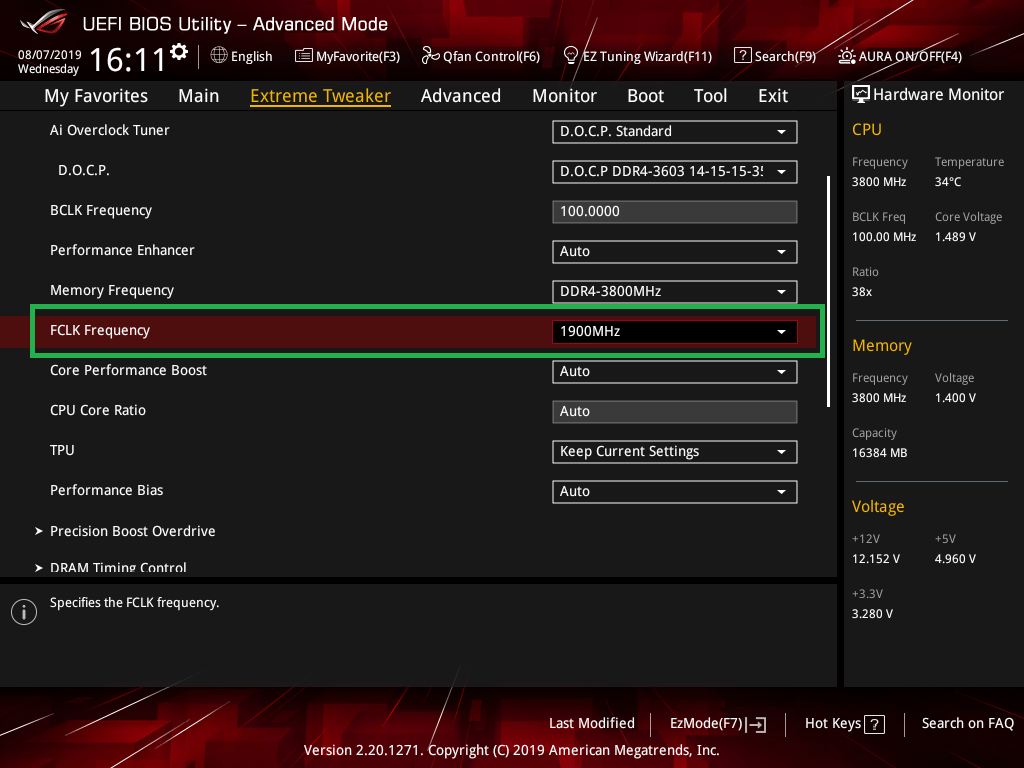The width and height of the screenshot is (1024, 768).
Task: Click the Hardware Monitor screen icon
Action: (x=861, y=95)
